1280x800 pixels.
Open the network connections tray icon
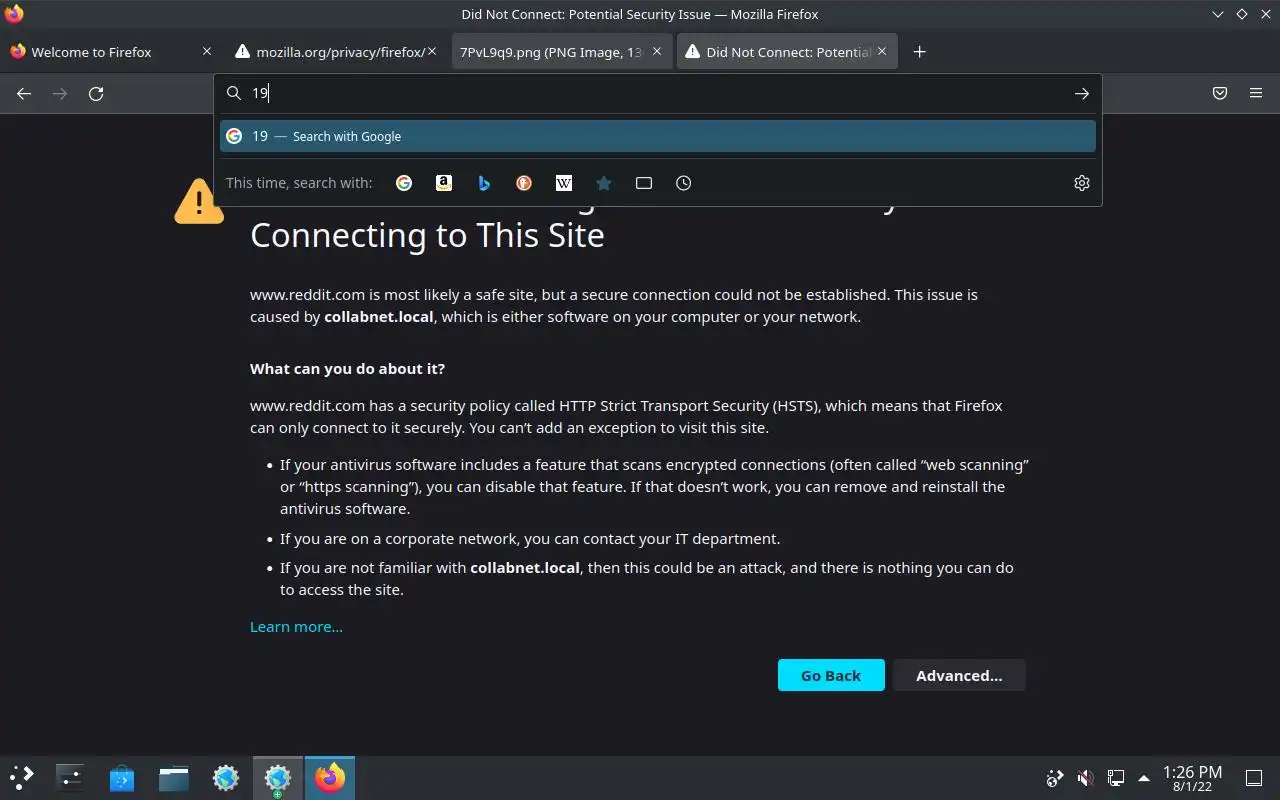tap(1115, 778)
